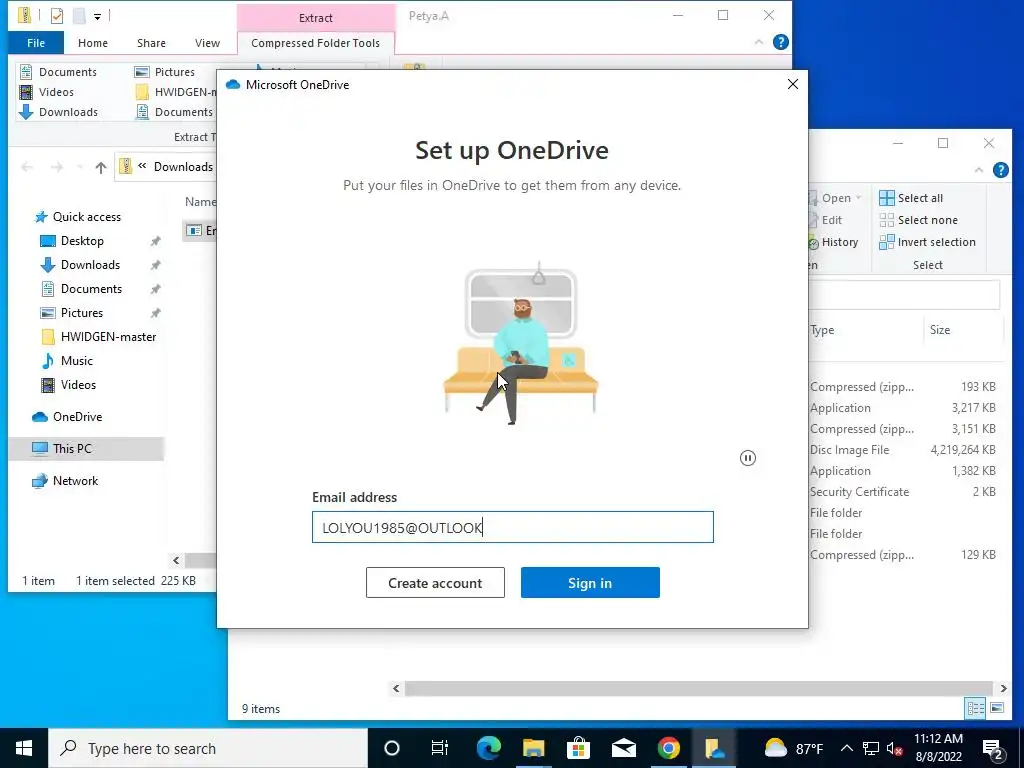Click Invert selection in back window
Viewport: 1024px width, 768px height.
point(927,242)
